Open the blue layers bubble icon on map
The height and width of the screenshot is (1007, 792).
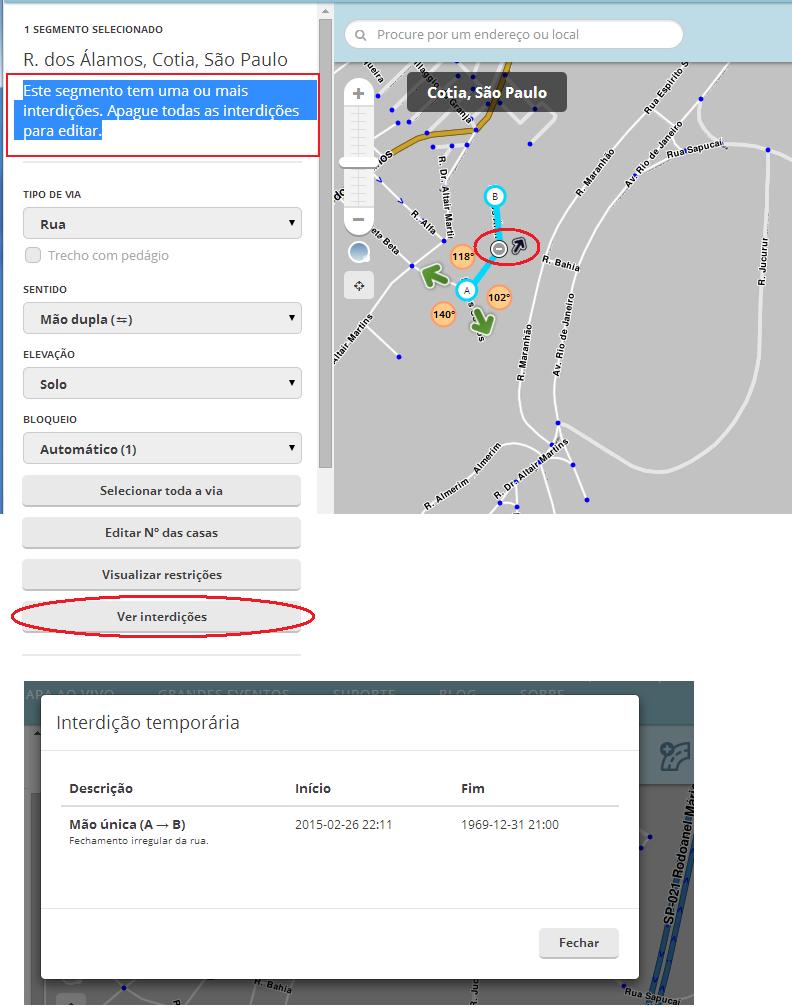(x=359, y=252)
